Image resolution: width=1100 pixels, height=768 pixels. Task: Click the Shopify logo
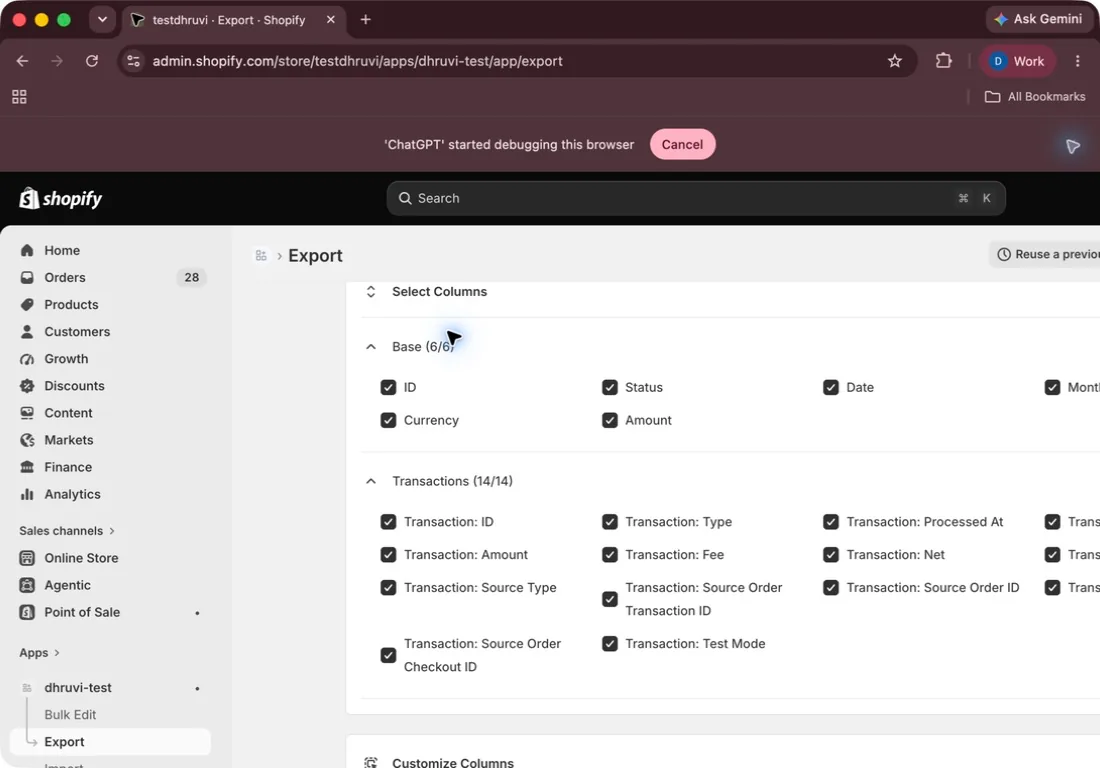60,198
